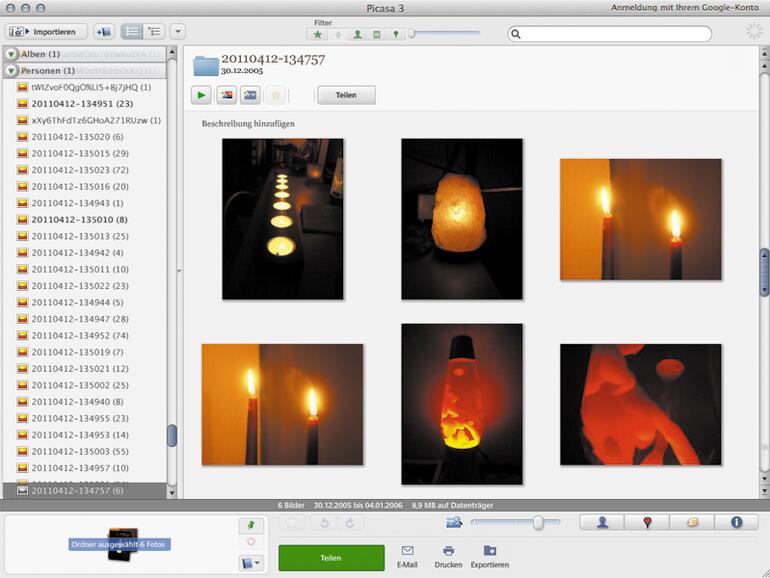Switch to flat folder list view
The height and width of the screenshot is (578, 770).
(x=132, y=32)
